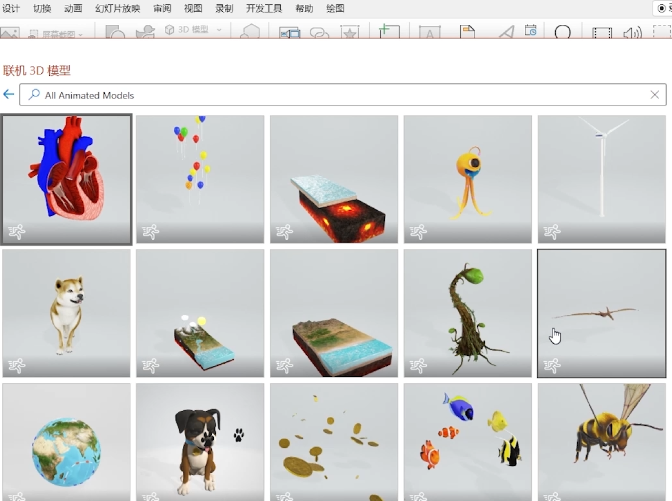Open the 设计 ribbon tab
Image resolution: width=672 pixels, height=501 pixels.
coord(11,8)
